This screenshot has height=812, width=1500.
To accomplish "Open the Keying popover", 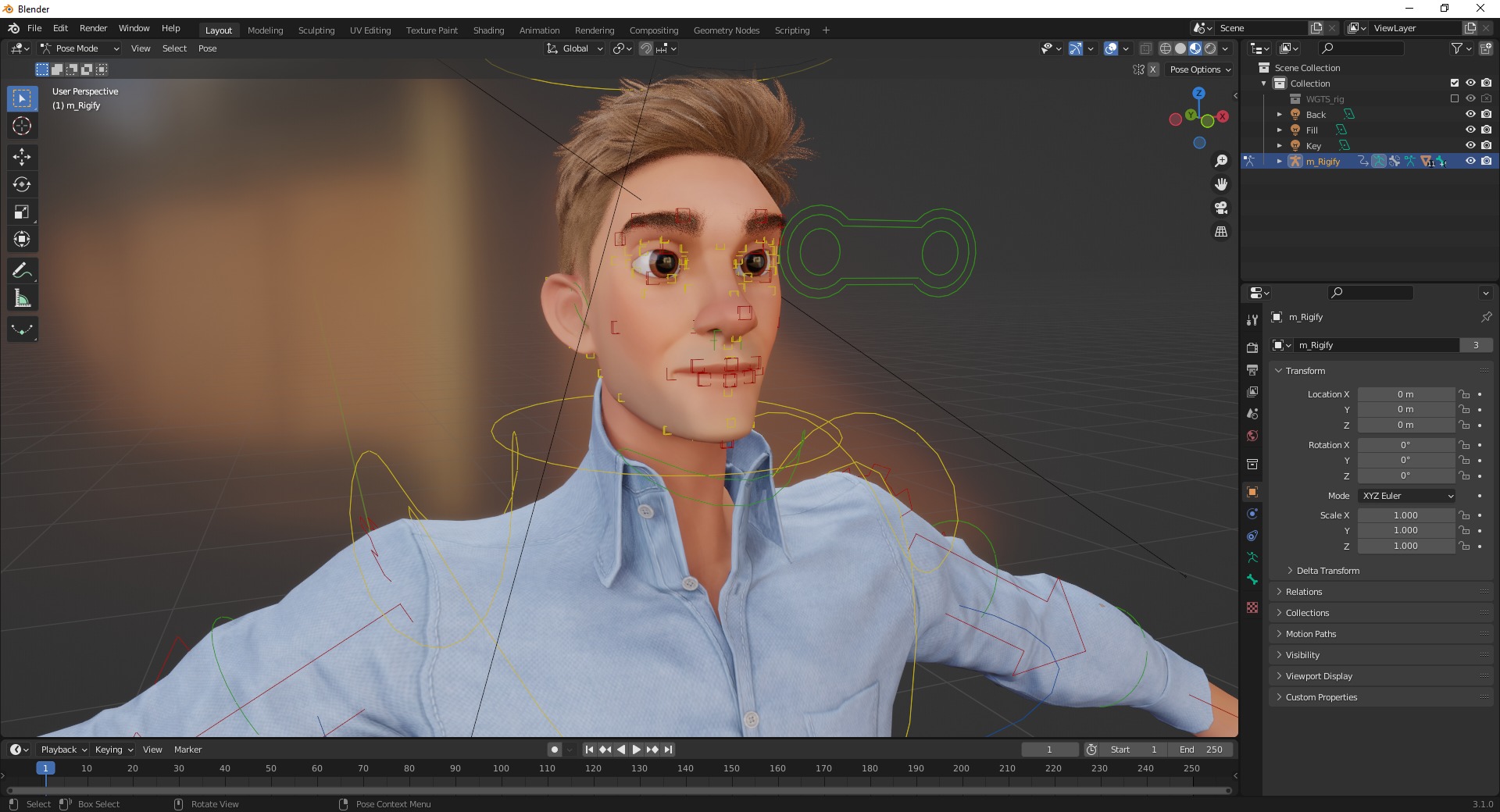I will point(114,750).
